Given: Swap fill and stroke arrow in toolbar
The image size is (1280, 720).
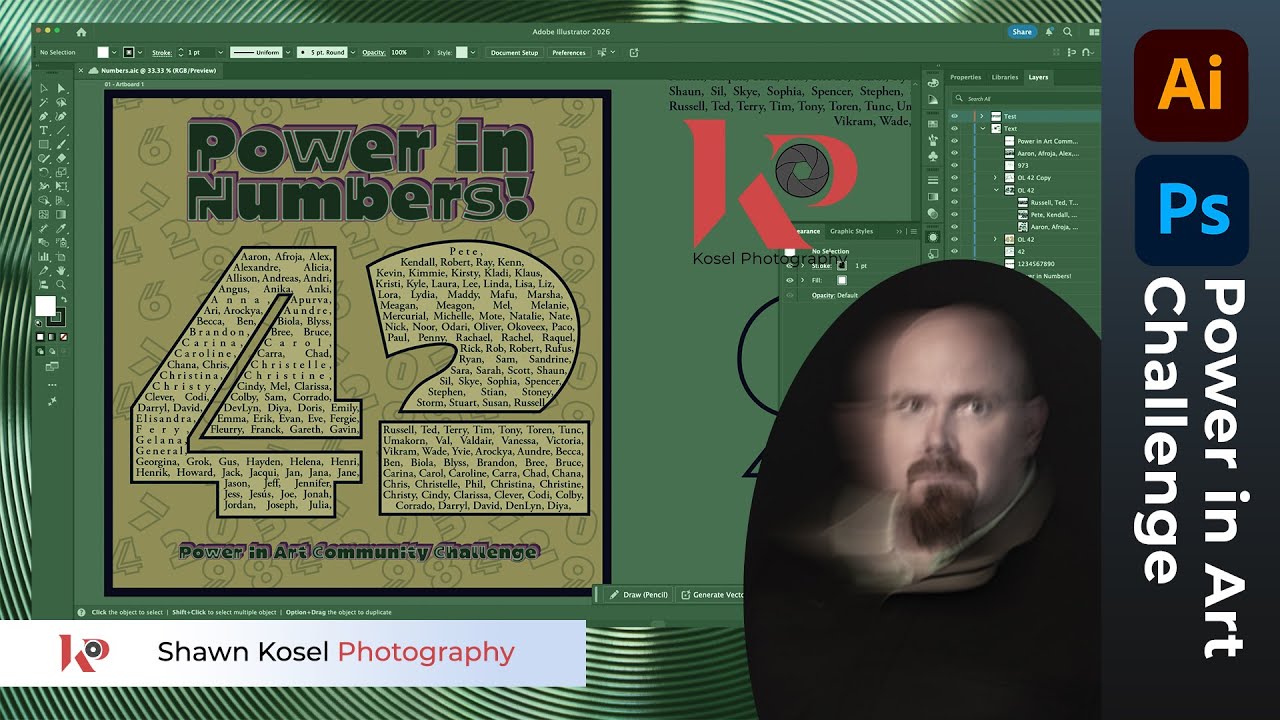Looking at the screenshot, I should [x=63, y=299].
